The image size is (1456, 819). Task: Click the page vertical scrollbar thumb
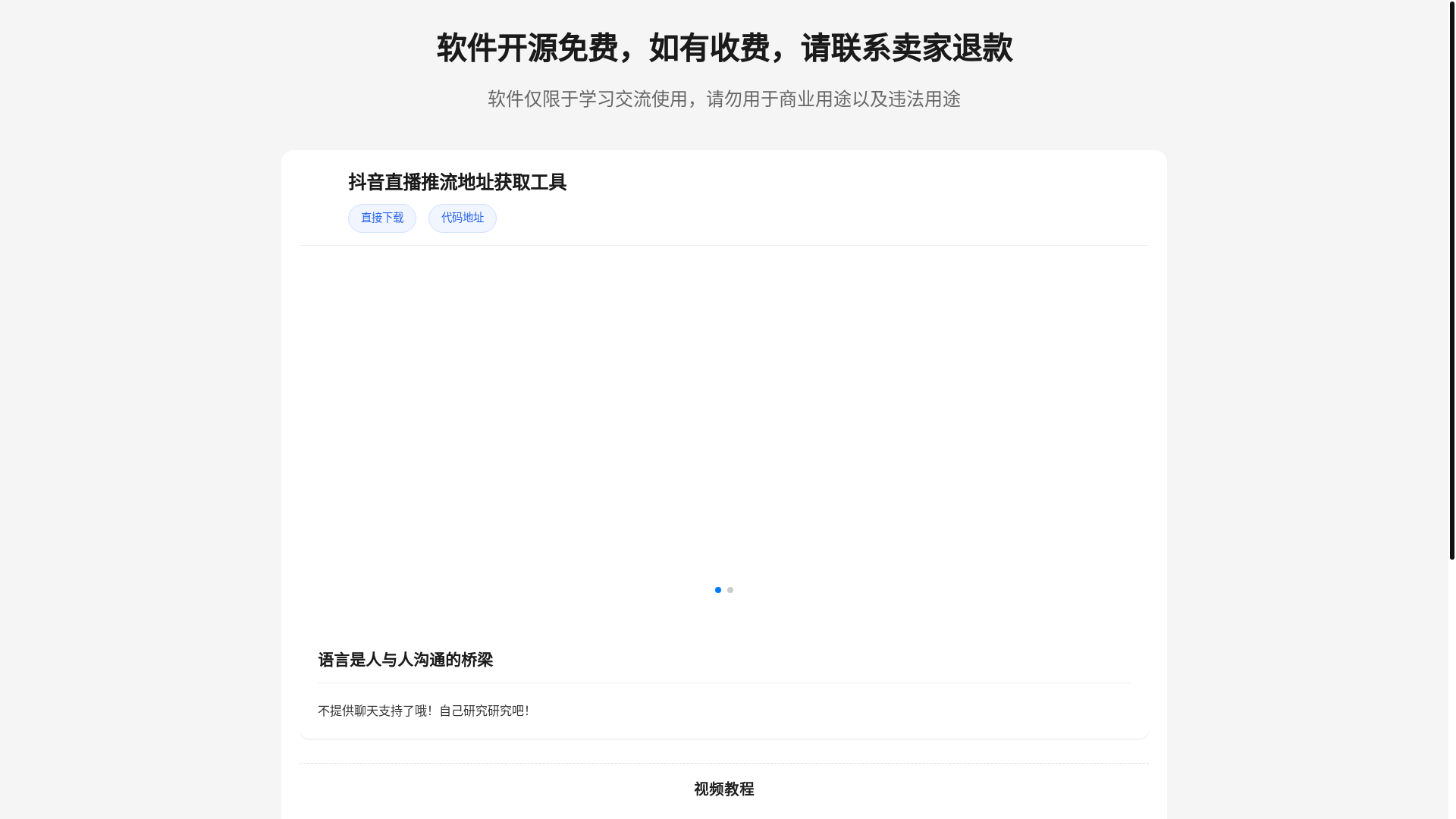(x=1451, y=280)
